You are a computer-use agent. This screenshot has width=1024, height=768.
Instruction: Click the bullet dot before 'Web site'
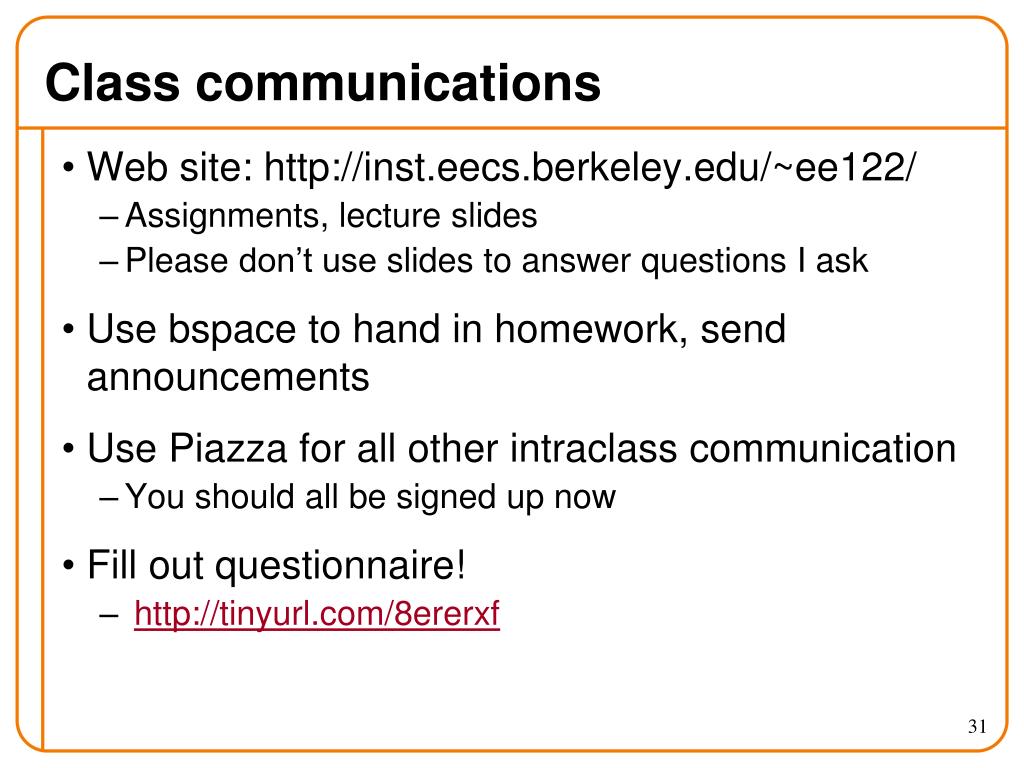click(69, 168)
